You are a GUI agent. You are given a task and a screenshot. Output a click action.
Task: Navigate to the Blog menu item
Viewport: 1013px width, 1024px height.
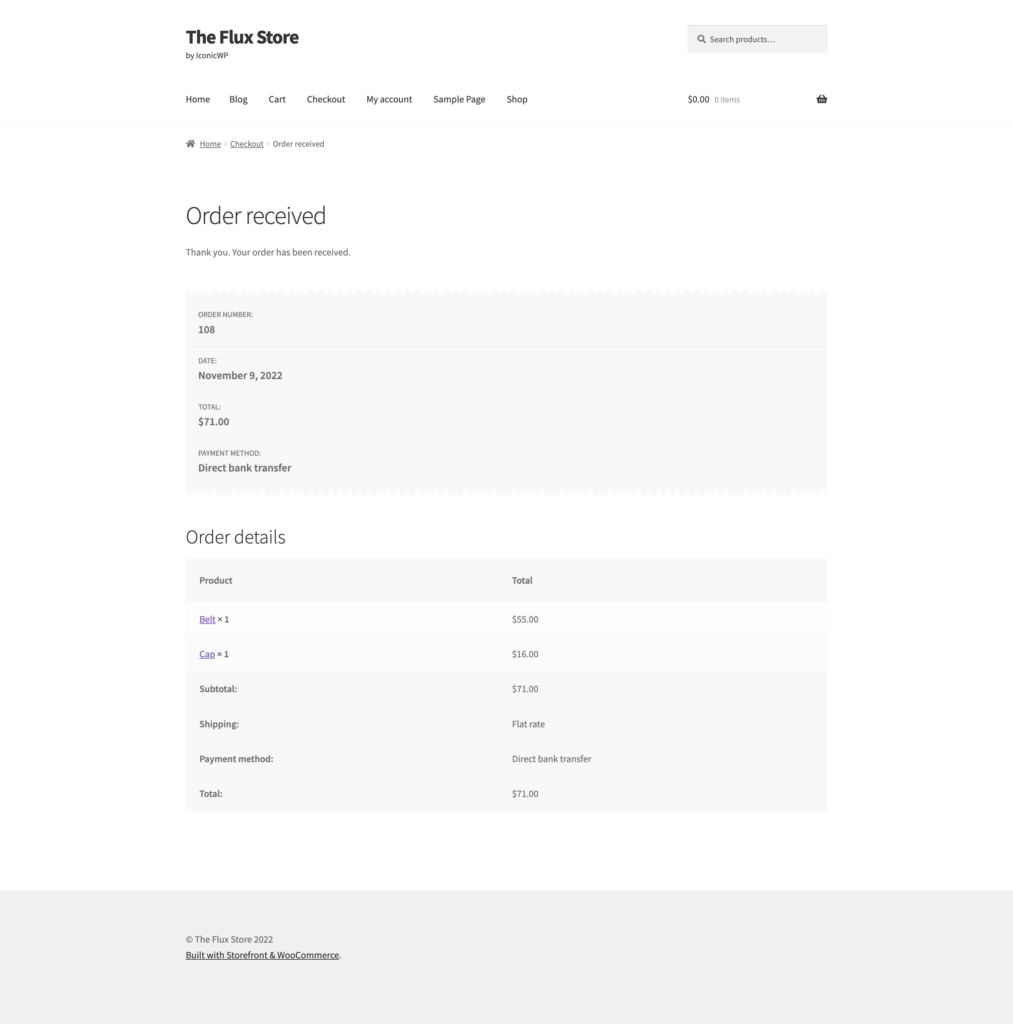238,99
